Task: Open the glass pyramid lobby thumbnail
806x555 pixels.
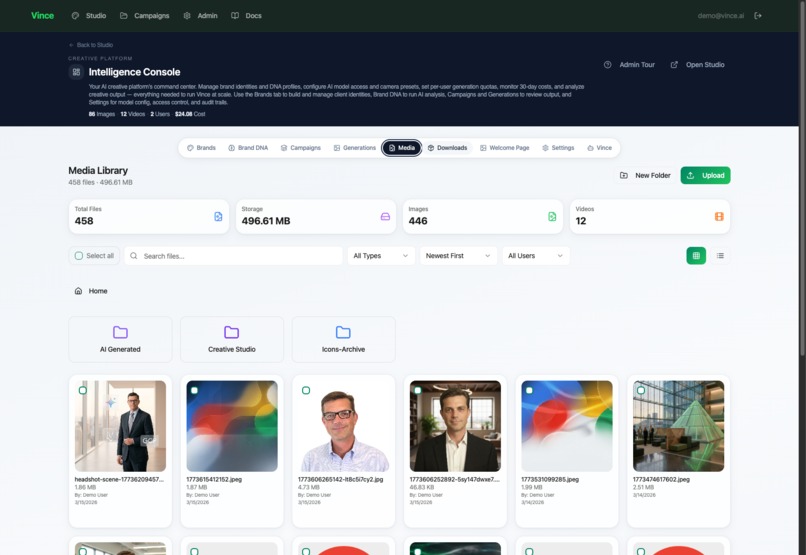Action: 679,426
